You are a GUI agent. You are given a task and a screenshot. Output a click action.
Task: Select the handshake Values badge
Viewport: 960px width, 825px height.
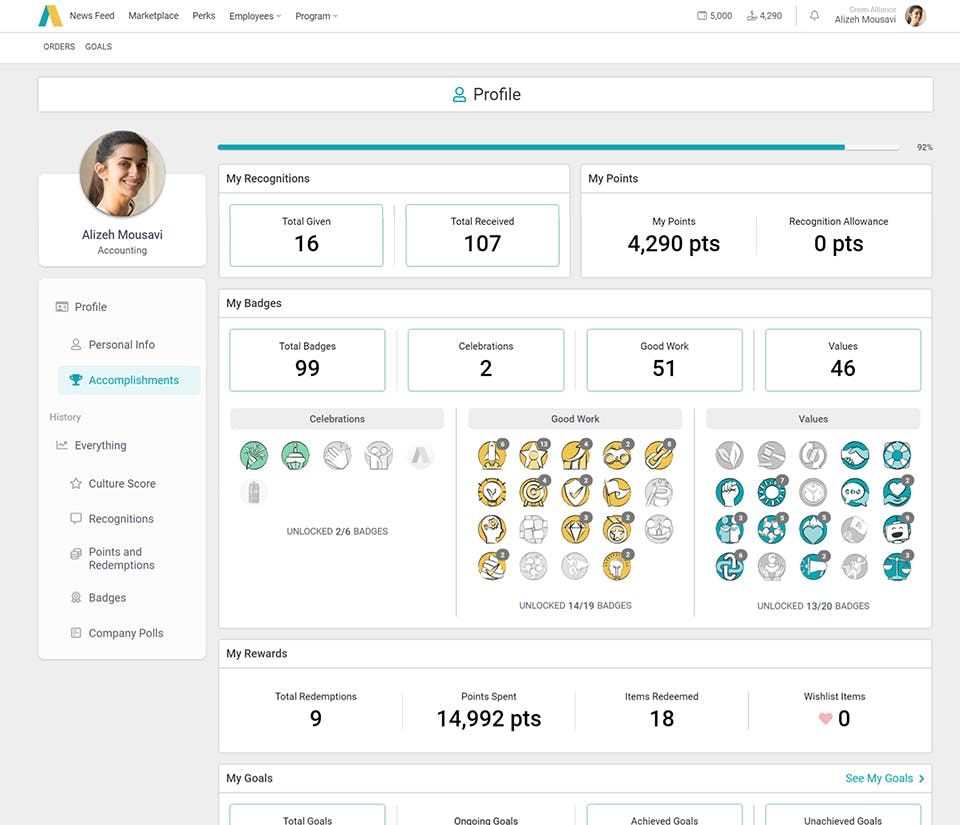click(855, 455)
